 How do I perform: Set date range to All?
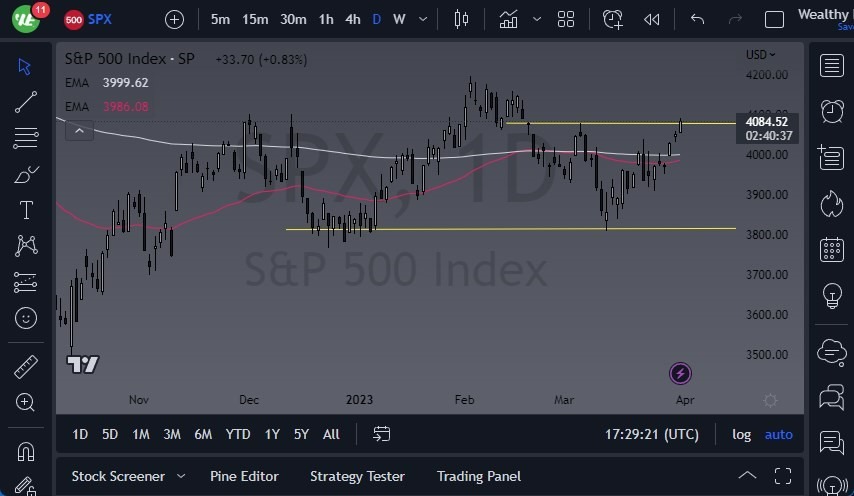click(331, 434)
